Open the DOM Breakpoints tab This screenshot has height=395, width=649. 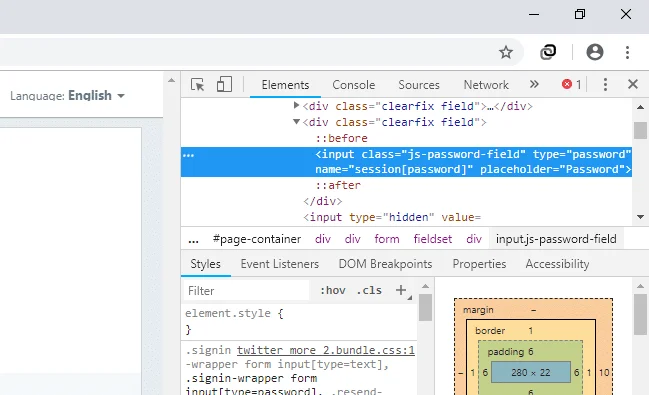385,264
